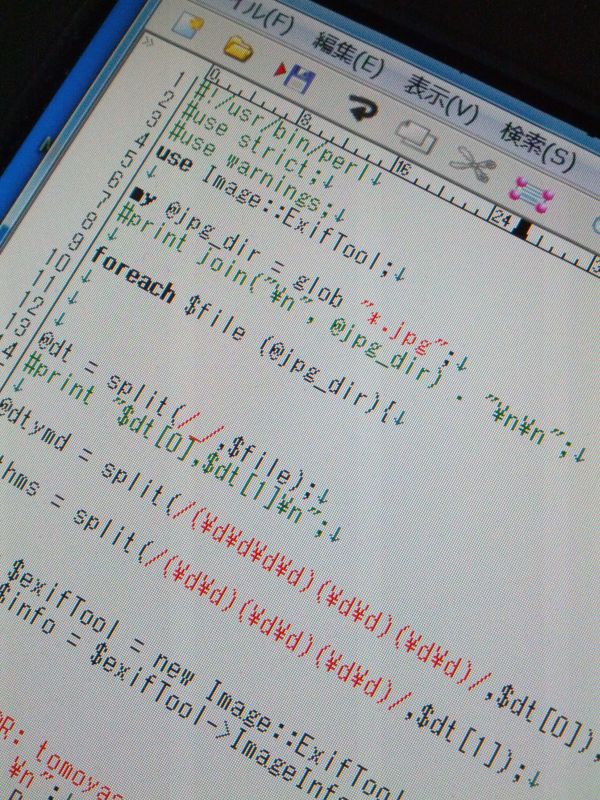This screenshot has width=600, height=800.
Task: Click '$exifTool = new Image::ExifTool' line
Action: click(x=207, y=683)
